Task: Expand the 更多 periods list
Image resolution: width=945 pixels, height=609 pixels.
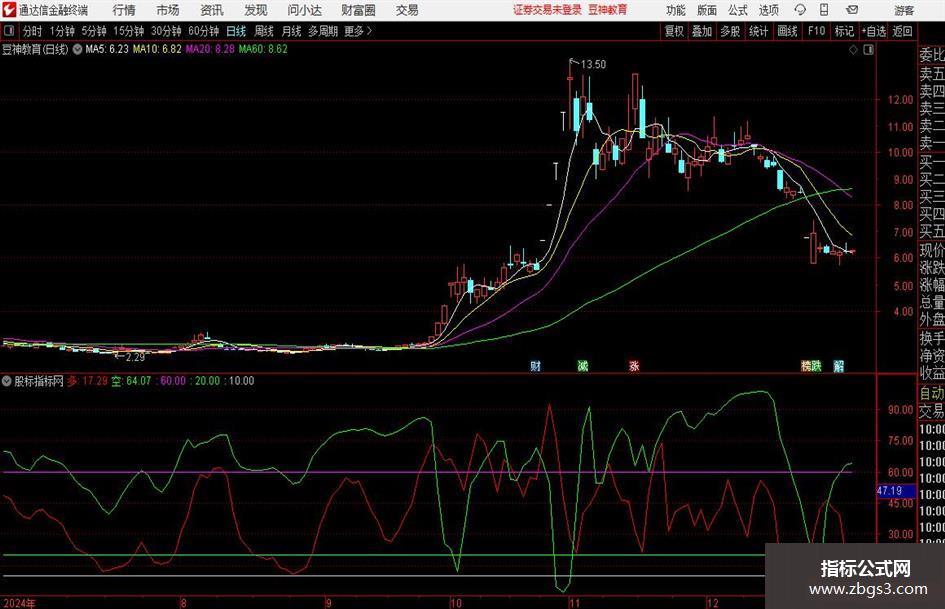Action: point(358,31)
